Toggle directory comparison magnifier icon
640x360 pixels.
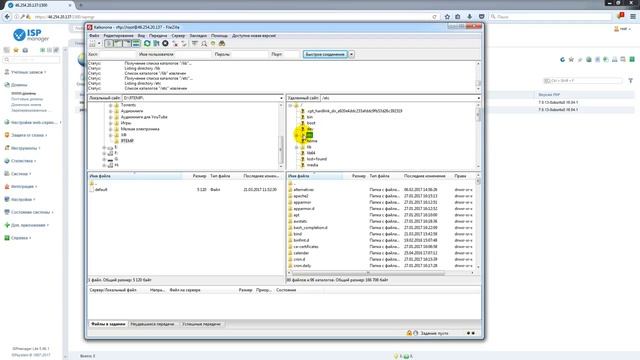[204, 43]
